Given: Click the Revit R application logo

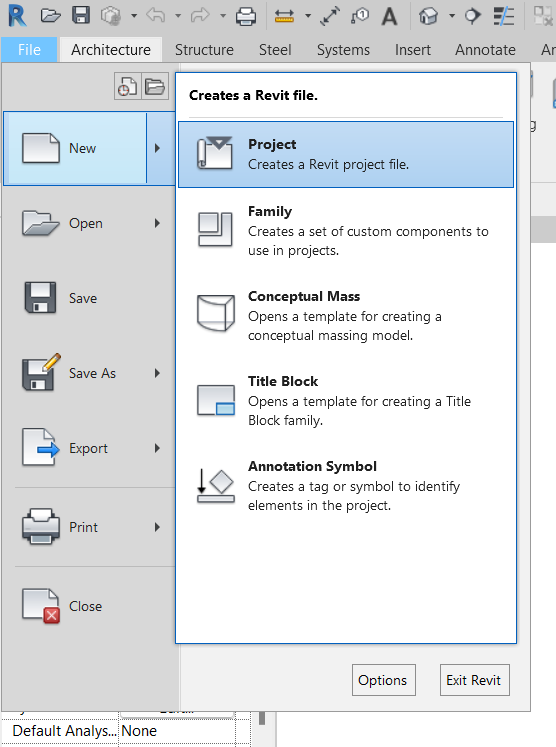Looking at the screenshot, I should [17, 16].
